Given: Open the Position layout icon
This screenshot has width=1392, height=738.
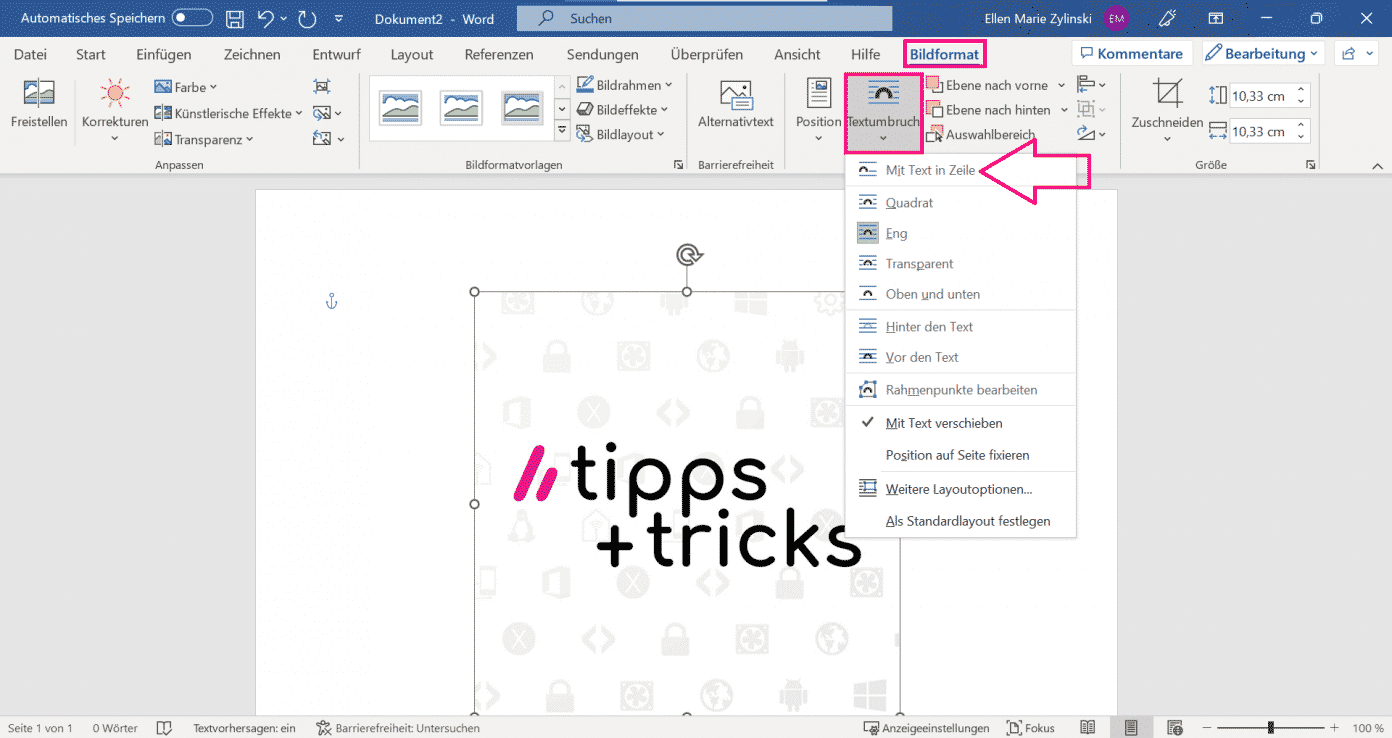Looking at the screenshot, I should pyautogui.click(x=818, y=96).
